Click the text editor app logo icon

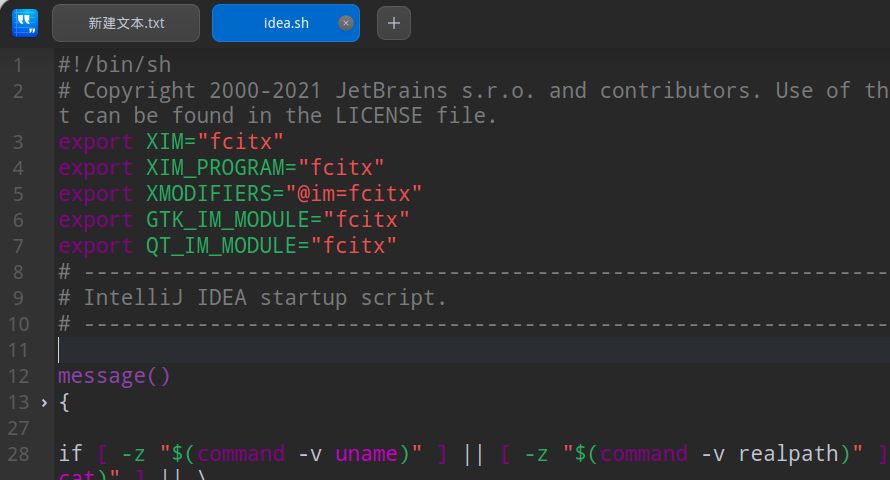pyautogui.click(x=25, y=22)
